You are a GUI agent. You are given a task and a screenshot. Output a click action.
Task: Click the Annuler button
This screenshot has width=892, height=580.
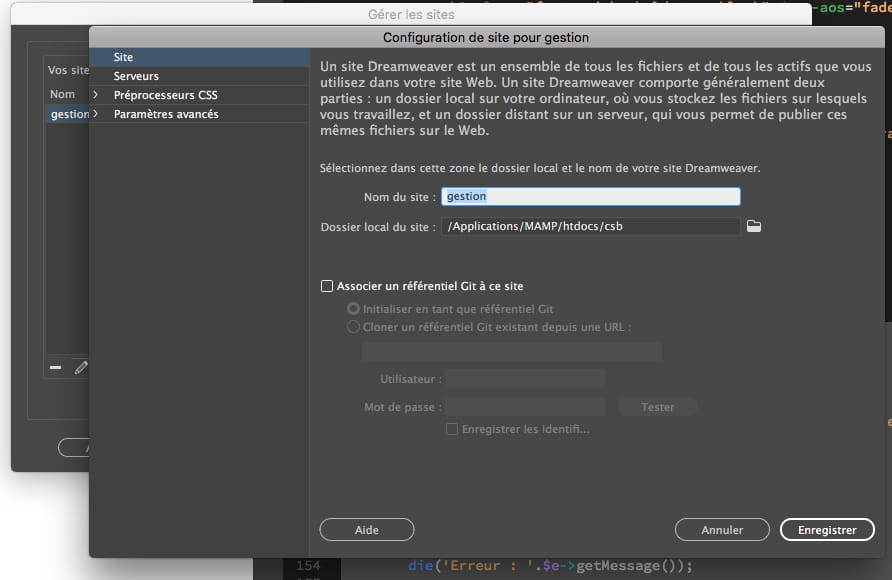tap(722, 530)
